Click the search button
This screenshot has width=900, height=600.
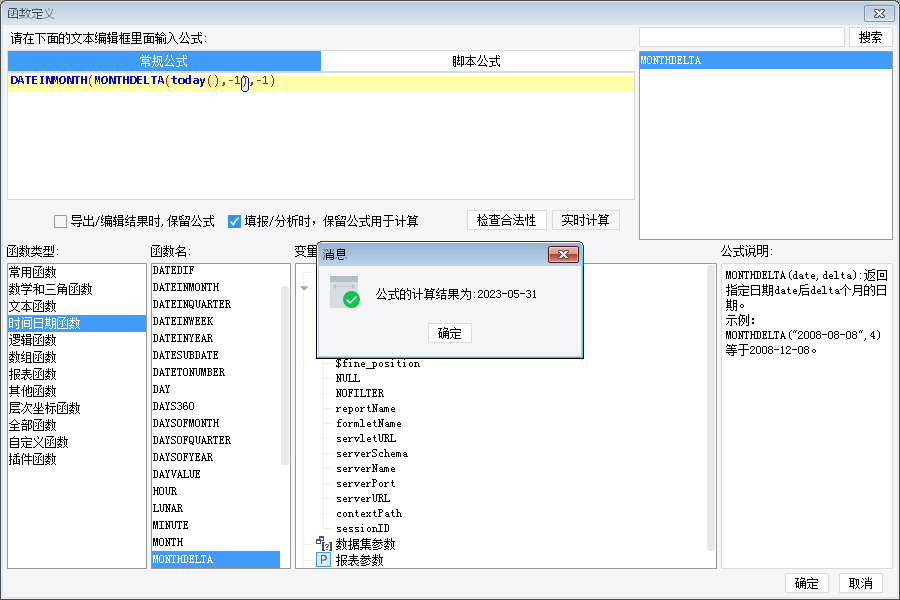click(x=870, y=37)
